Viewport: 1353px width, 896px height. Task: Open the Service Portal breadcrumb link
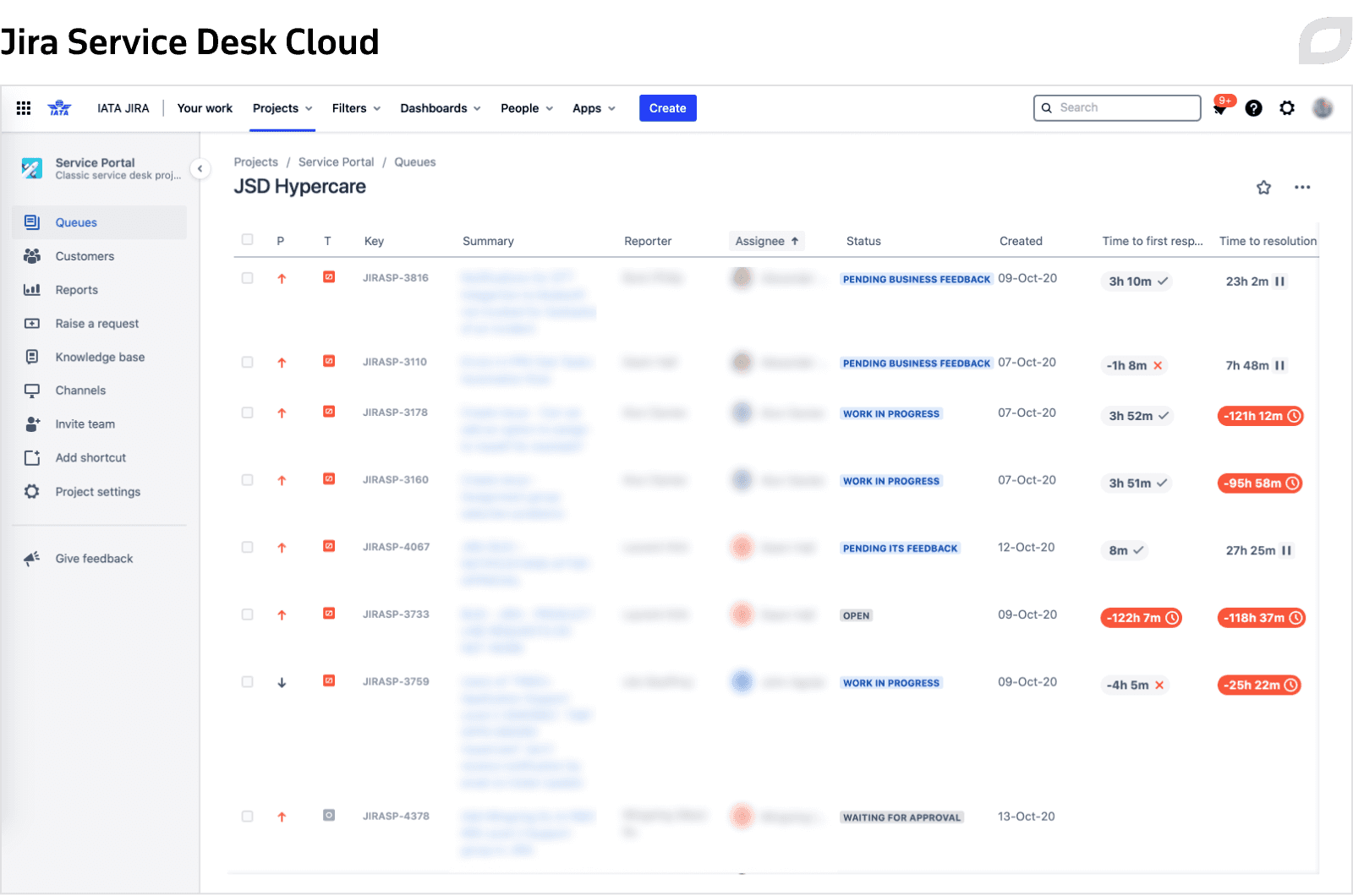click(336, 162)
